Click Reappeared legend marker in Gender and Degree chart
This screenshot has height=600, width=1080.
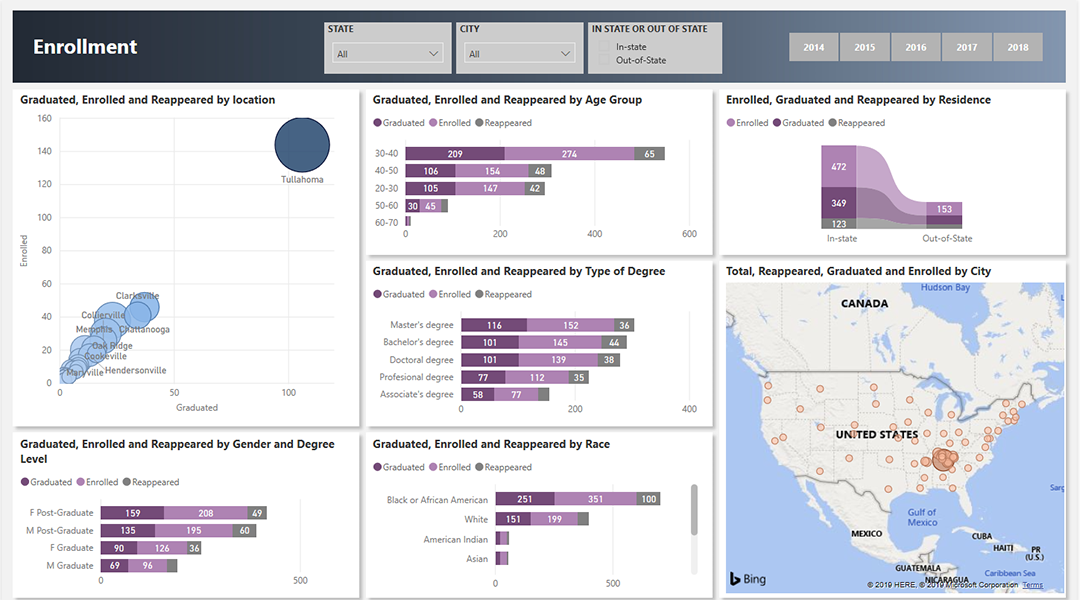coord(127,482)
